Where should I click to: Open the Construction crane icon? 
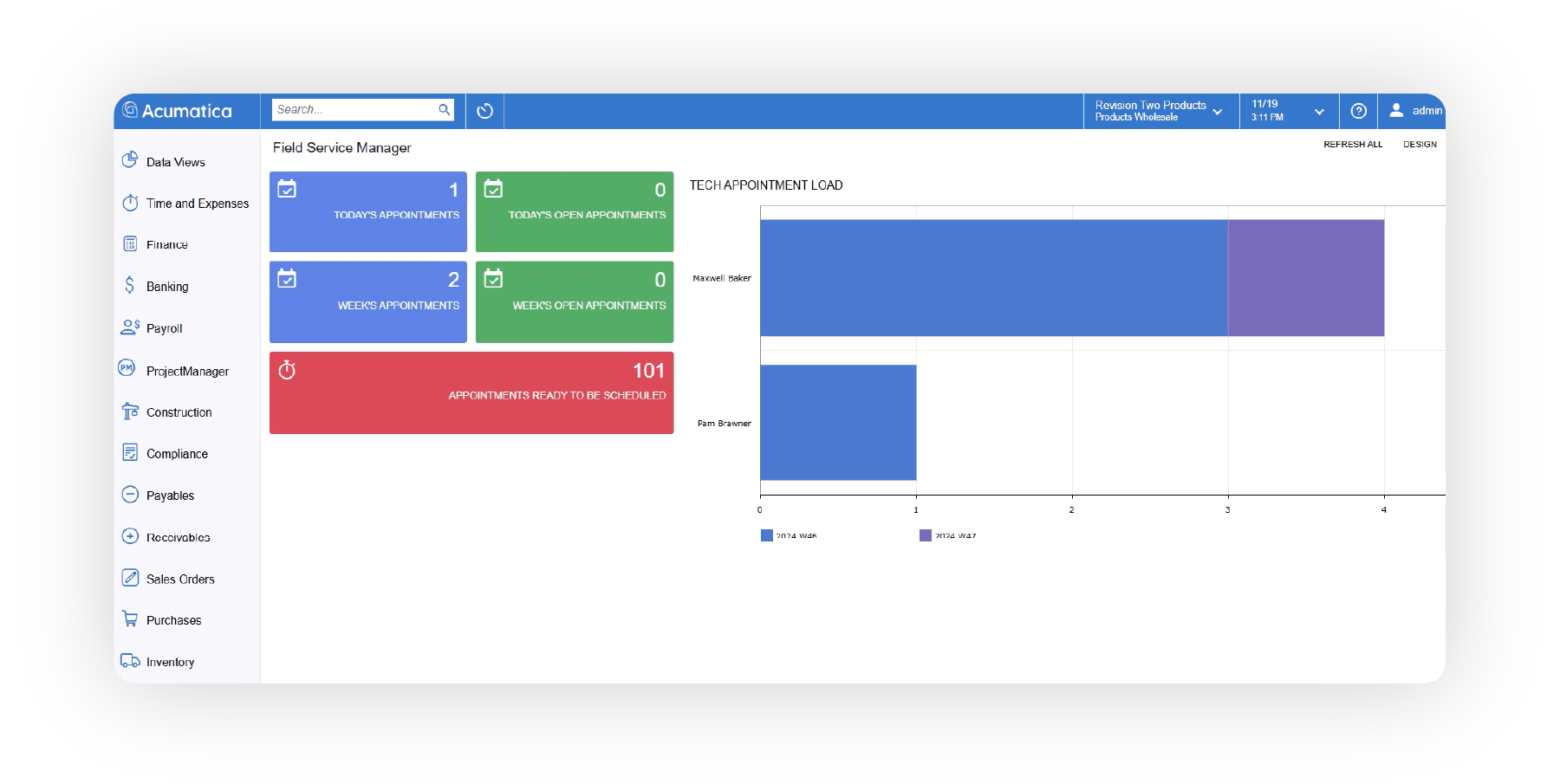[x=130, y=411]
